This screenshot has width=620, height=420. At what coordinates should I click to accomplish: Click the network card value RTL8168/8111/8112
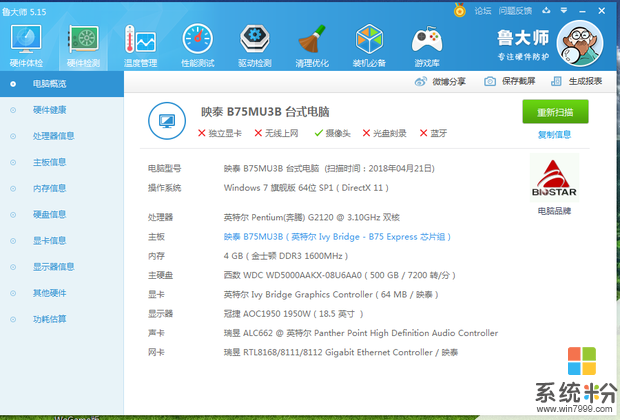(x=341, y=352)
